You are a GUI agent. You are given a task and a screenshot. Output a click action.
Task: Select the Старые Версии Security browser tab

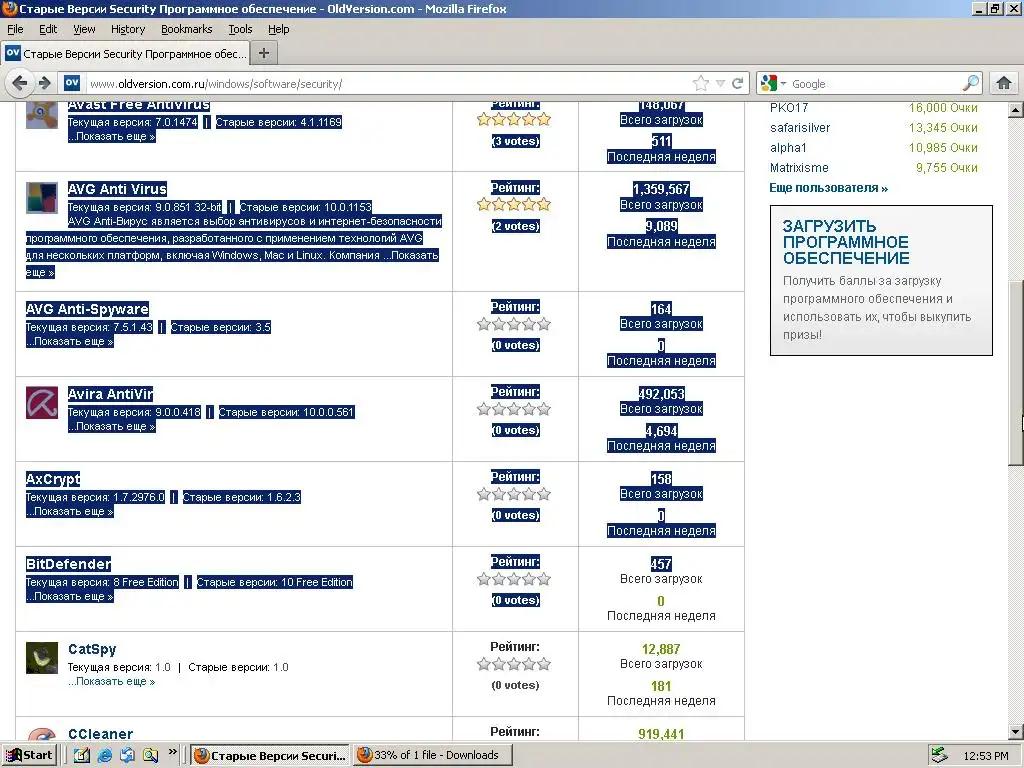tap(126, 54)
